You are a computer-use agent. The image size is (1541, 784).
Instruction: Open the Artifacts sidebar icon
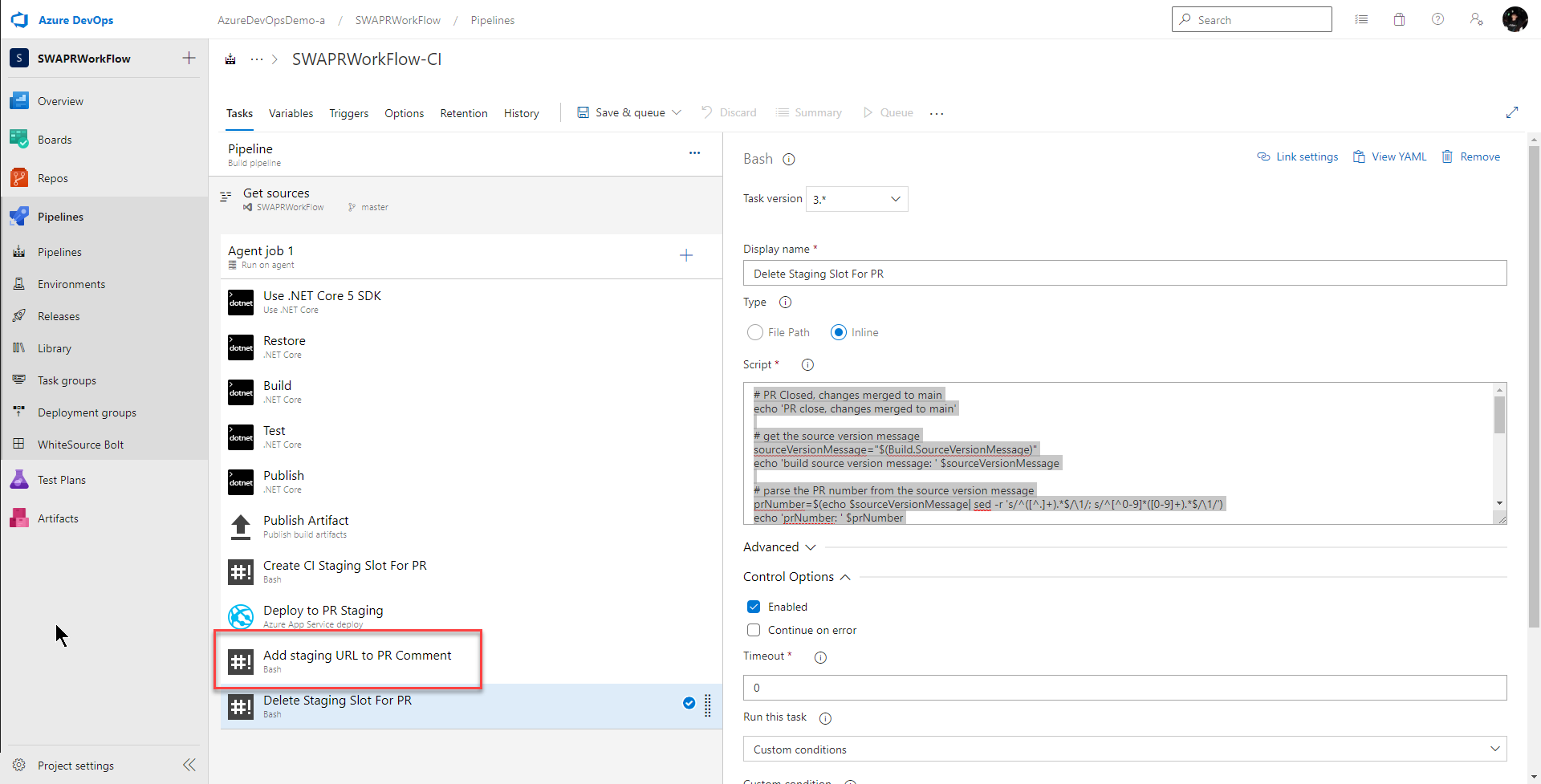[19, 518]
